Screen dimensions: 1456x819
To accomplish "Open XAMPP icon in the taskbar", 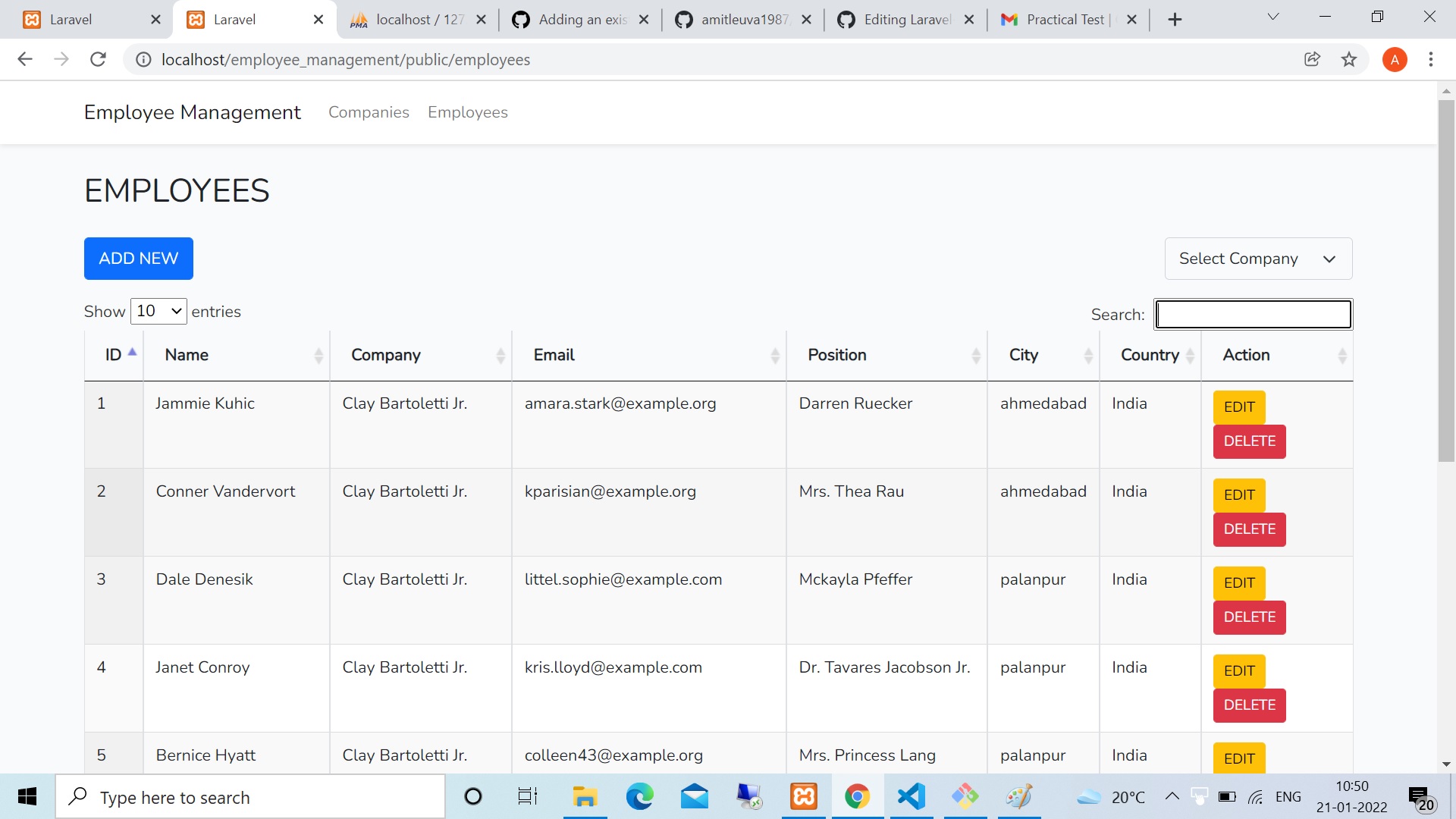I will tap(804, 796).
